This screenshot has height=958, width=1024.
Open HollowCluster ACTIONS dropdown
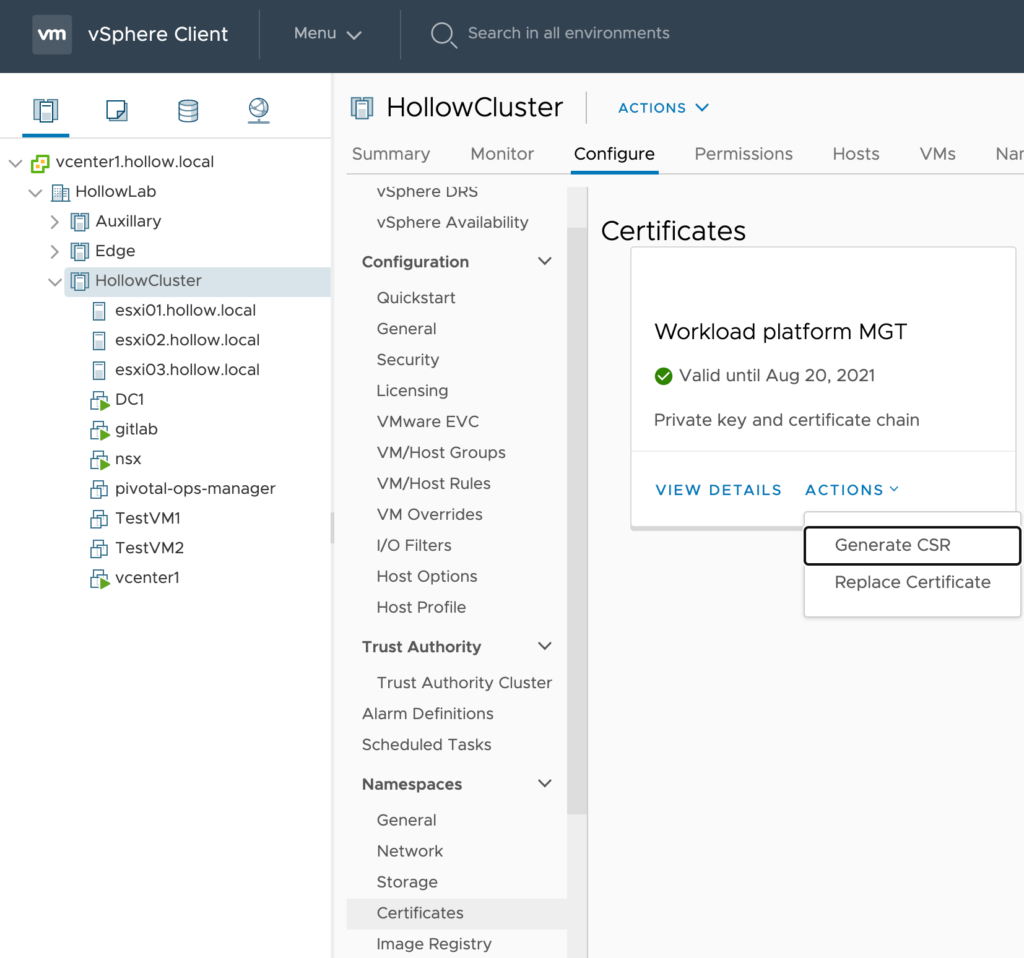(663, 108)
